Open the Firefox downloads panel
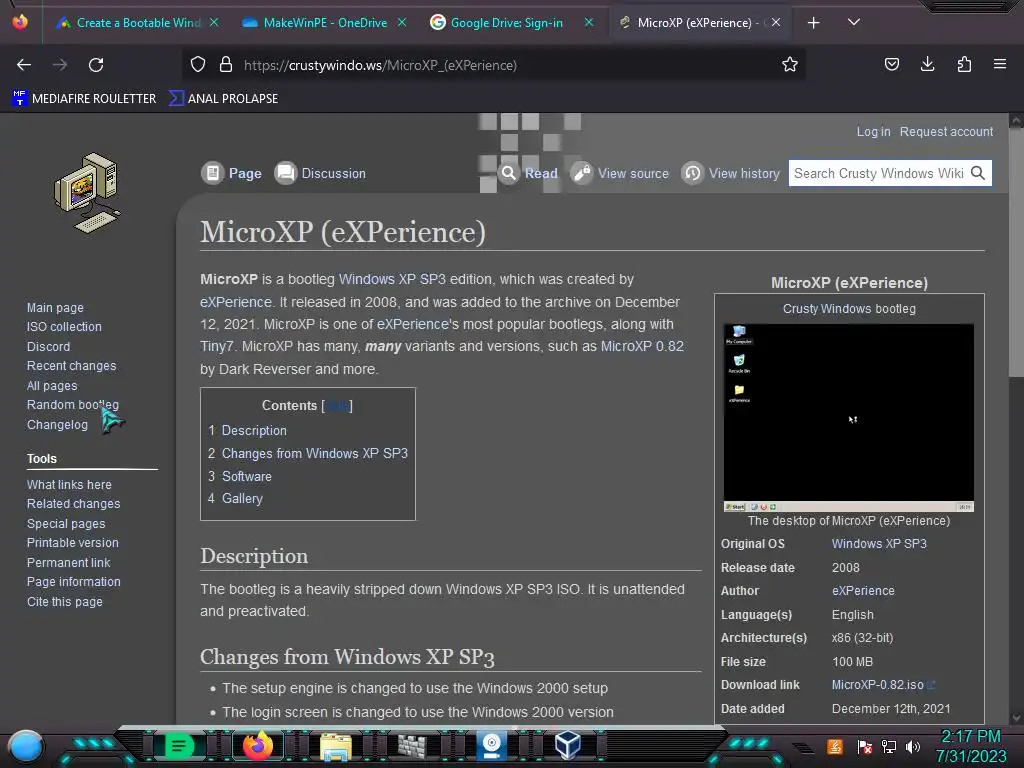 coord(927,64)
